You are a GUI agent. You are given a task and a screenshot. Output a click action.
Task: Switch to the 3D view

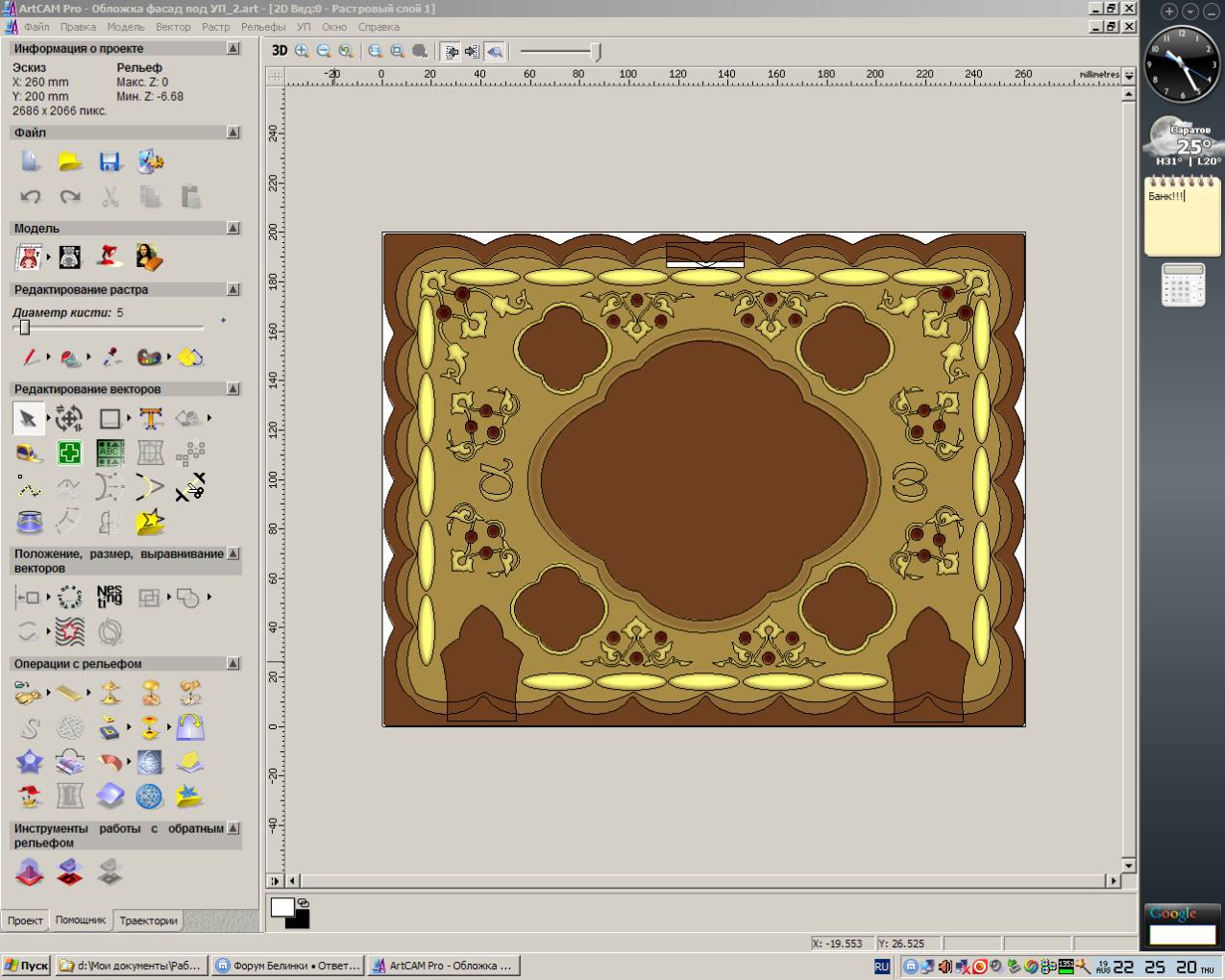(x=280, y=51)
